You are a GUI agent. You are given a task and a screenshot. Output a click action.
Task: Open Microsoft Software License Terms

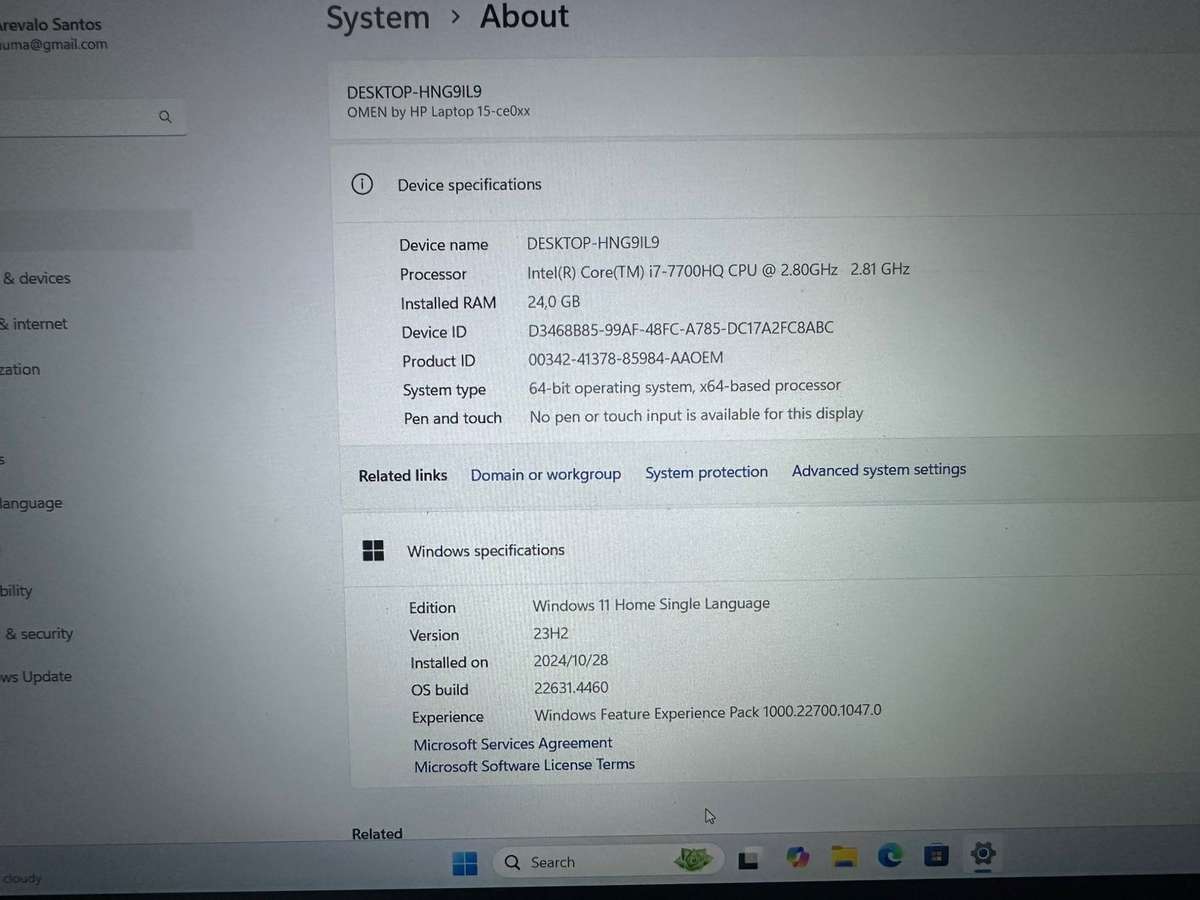(524, 764)
